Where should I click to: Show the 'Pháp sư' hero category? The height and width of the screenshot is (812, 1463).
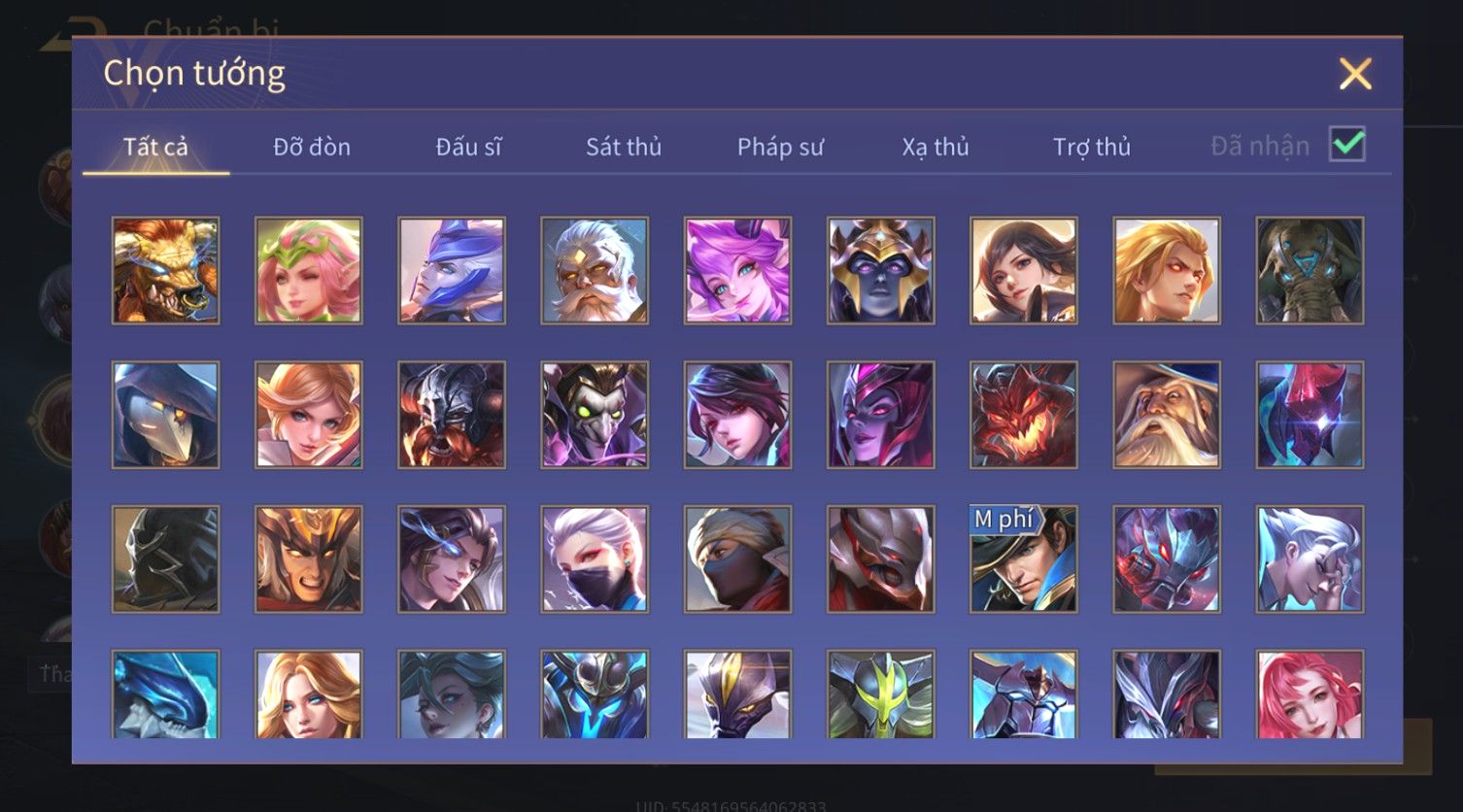click(780, 147)
